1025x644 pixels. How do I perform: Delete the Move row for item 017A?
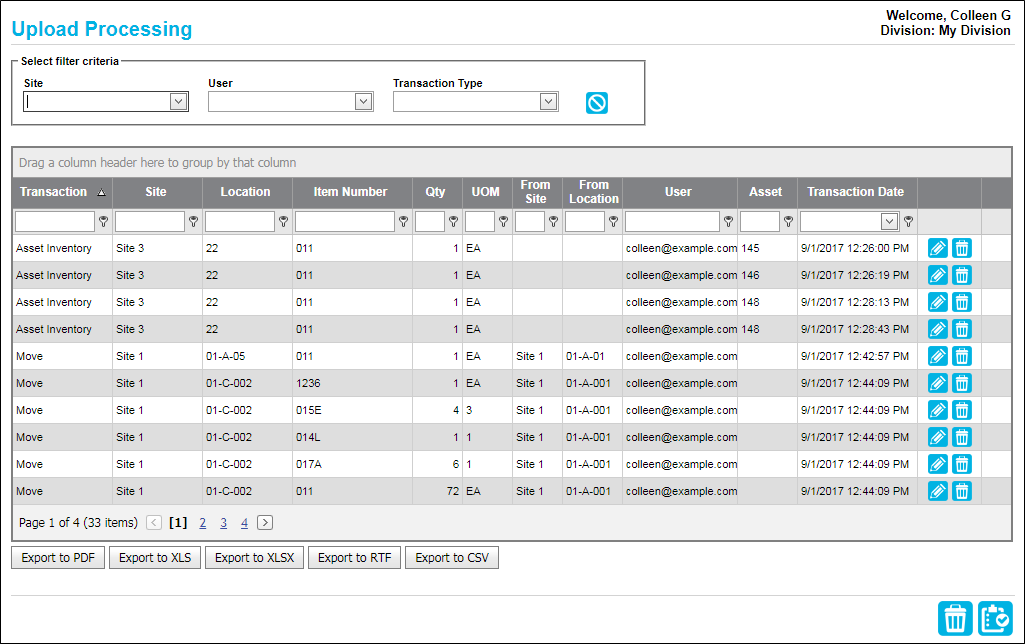tap(962, 464)
